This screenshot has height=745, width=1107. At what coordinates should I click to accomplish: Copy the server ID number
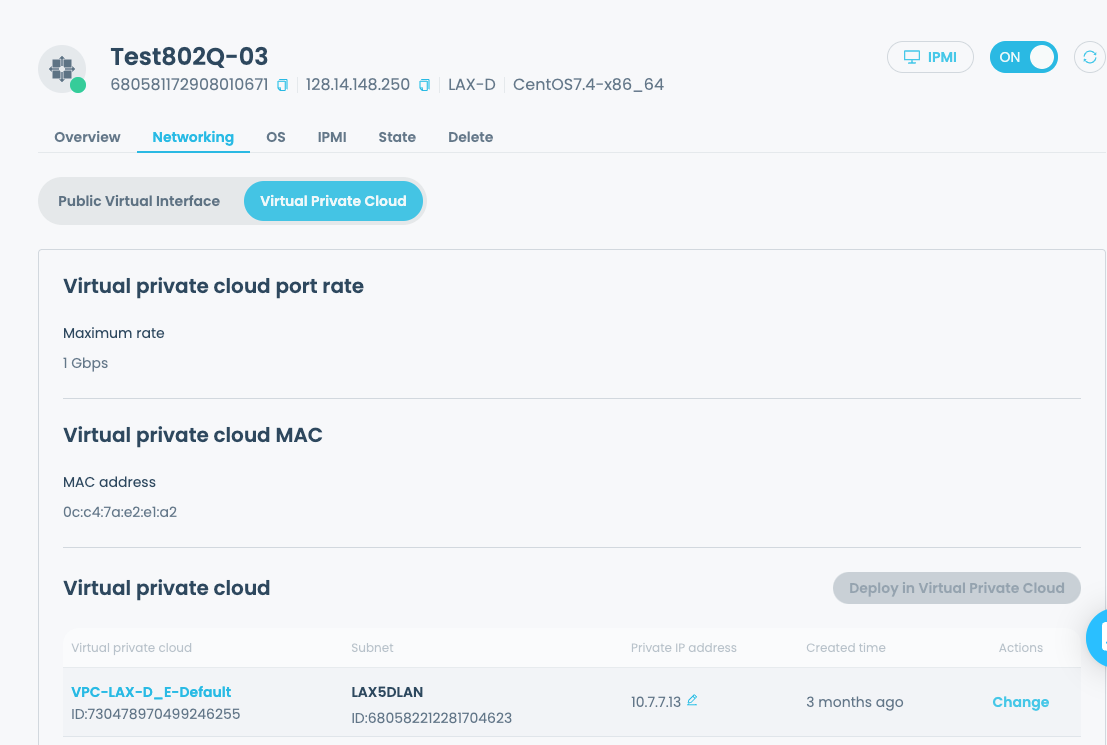[282, 85]
